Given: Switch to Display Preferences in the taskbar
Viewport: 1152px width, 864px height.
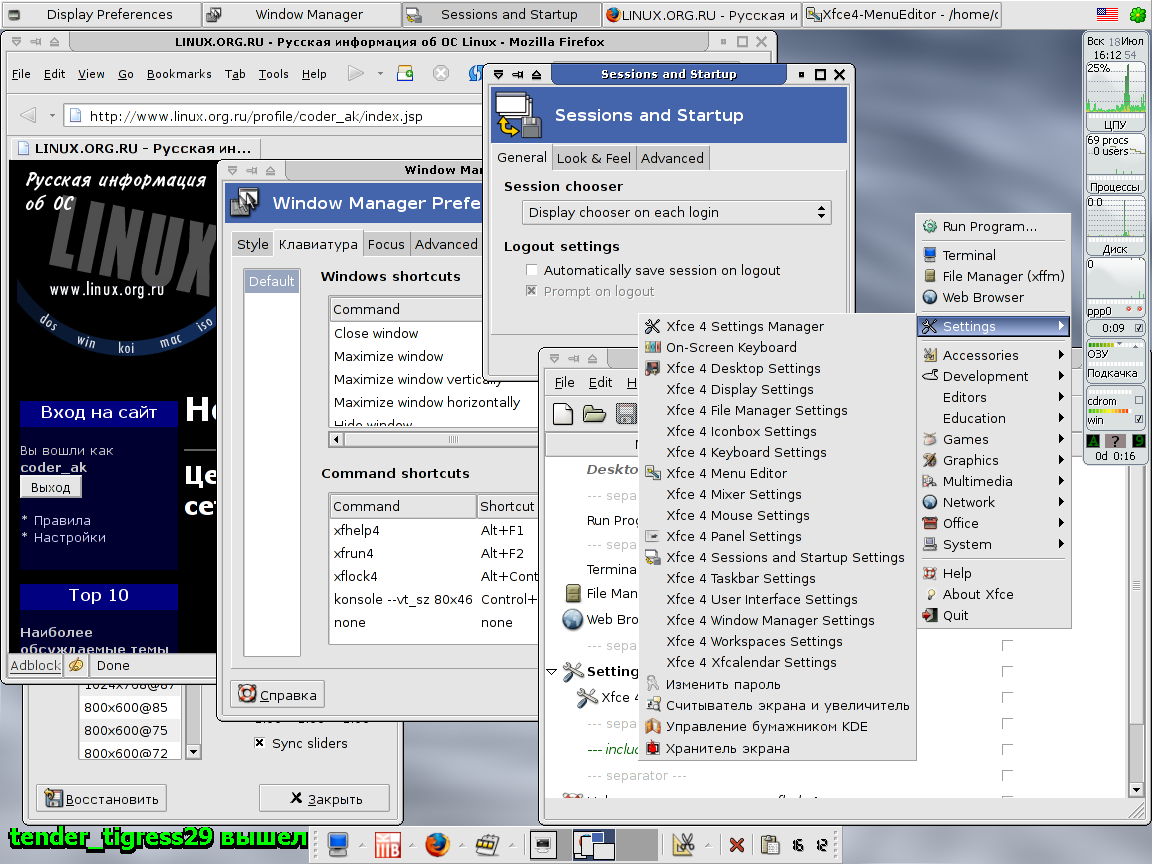Looking at the screenshot, I should click(101, 14).
